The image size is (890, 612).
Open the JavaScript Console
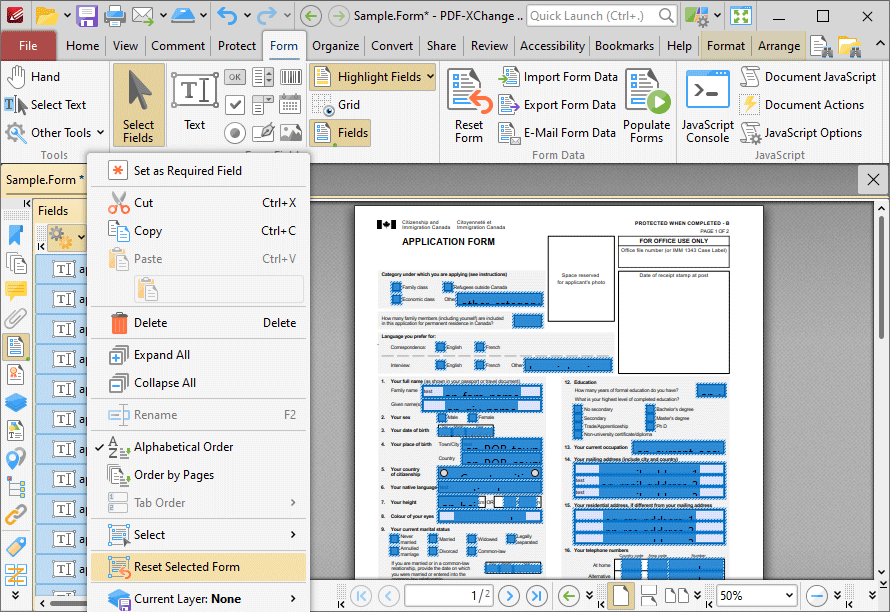[707, 106]
